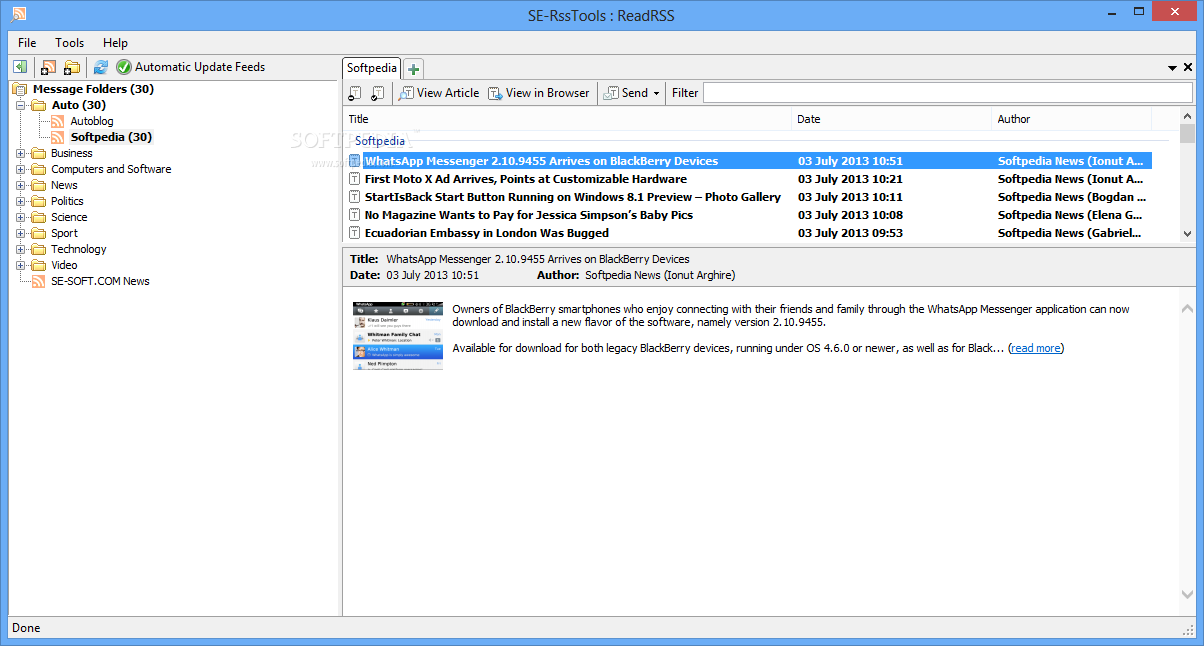Click the Message Folders root icon
Image resolution: width=1204 pixels, height=646 pixels.
coord(20,89)
